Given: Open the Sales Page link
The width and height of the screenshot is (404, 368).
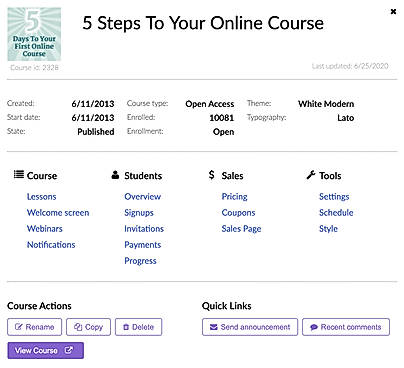Looking at the screenshot, I should click(x=241, y=229).
